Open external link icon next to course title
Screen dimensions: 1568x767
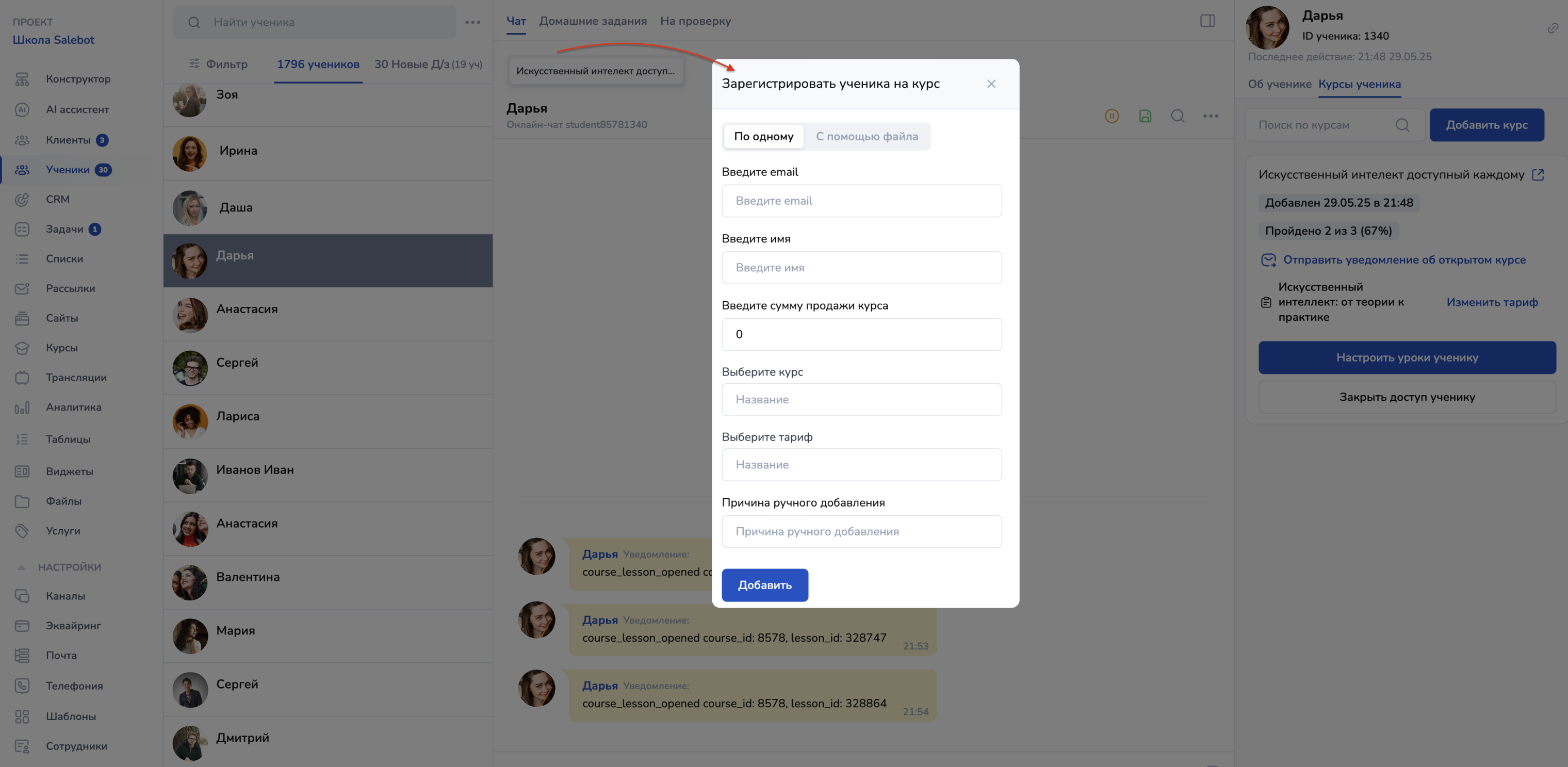[1538, 175]
